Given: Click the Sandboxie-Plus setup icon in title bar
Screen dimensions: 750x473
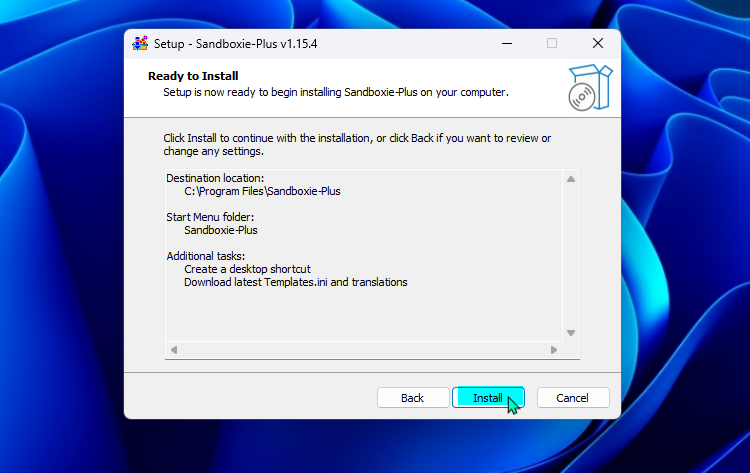Looking at the screenshot, I should tap(140, 44).
